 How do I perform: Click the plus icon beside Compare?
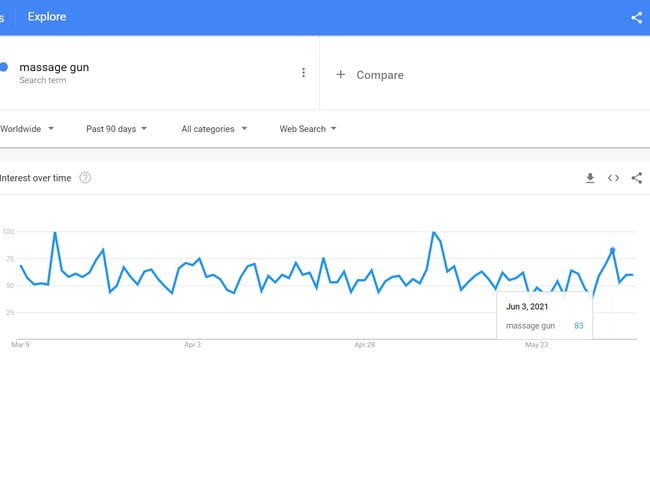point(340,75)
